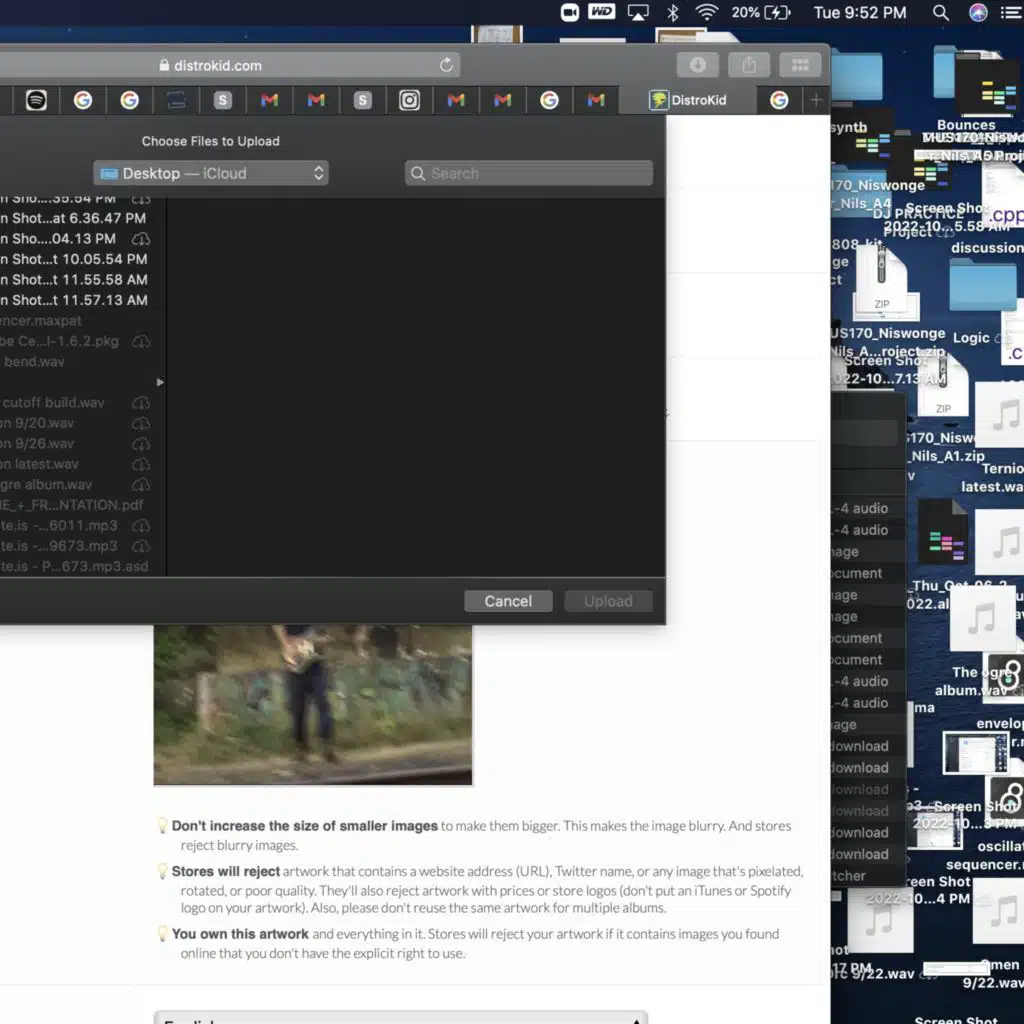The image size is (1024, 1024).
Task: Click the Safari downloads icon
Action: tap(697, 65)
